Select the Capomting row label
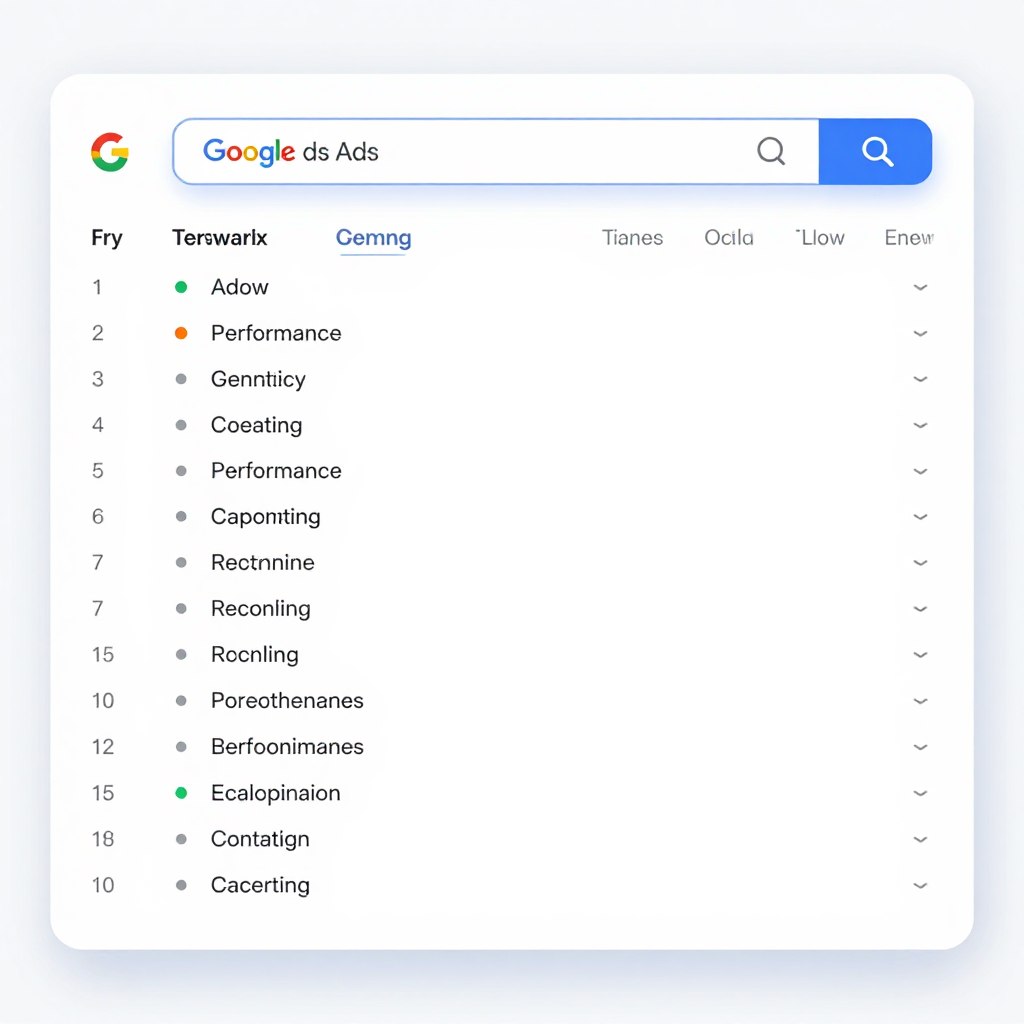The height and width of the screenshot is (1024, 1024). coord(265,517)
